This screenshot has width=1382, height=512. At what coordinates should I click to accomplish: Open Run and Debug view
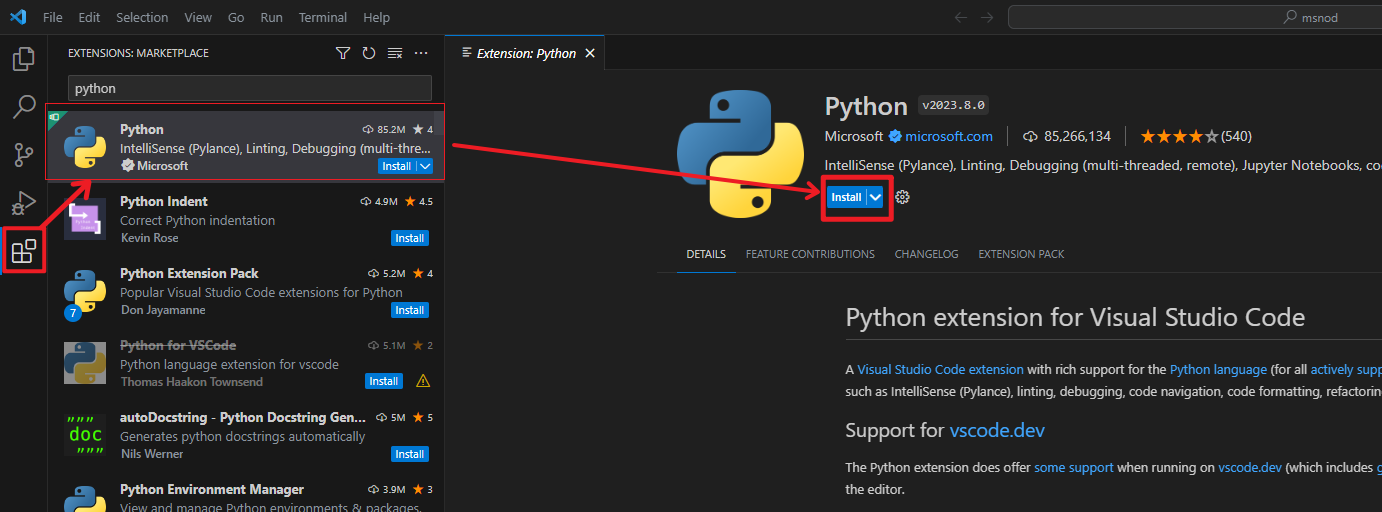23,203
